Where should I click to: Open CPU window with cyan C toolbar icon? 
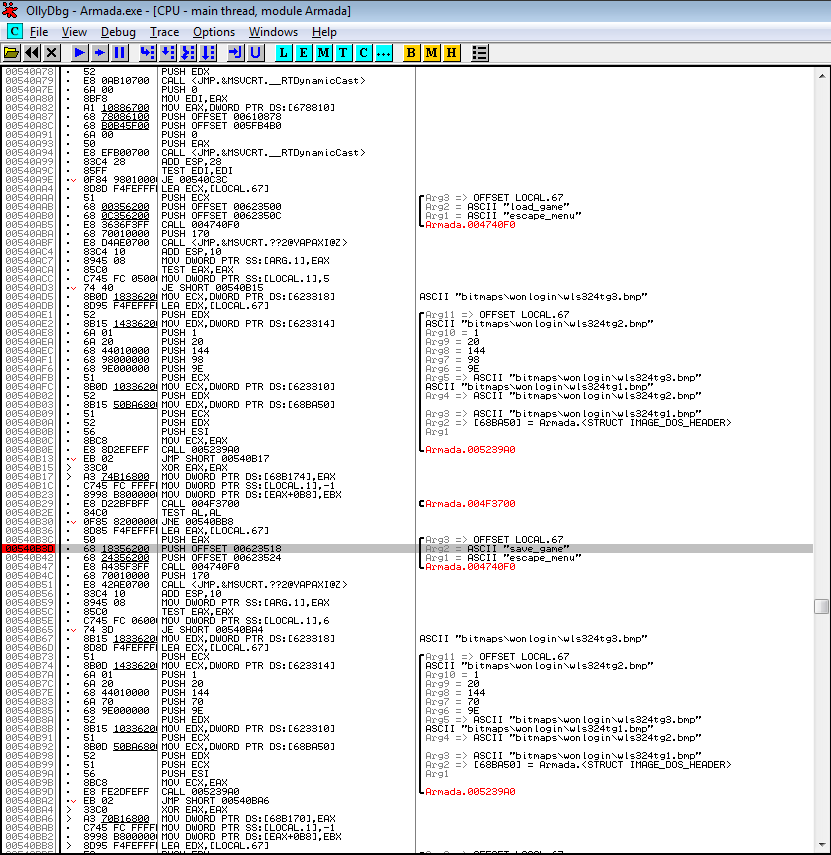363,53
